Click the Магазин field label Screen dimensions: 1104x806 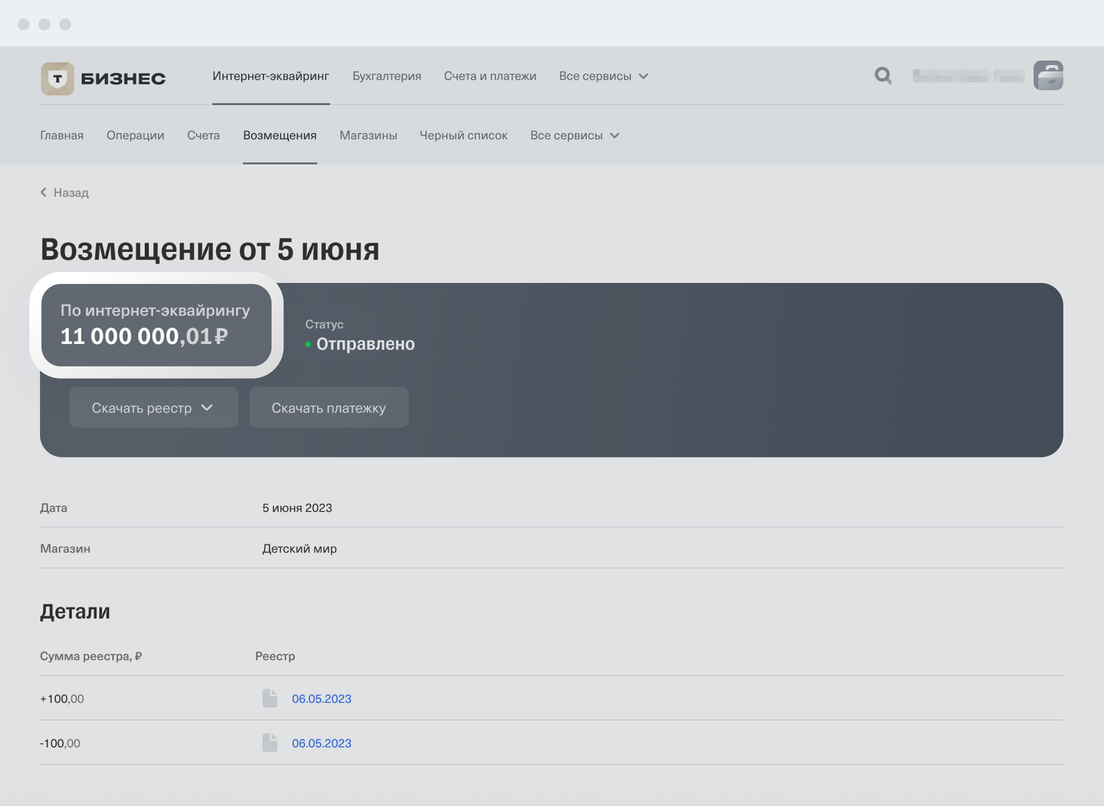65,548
